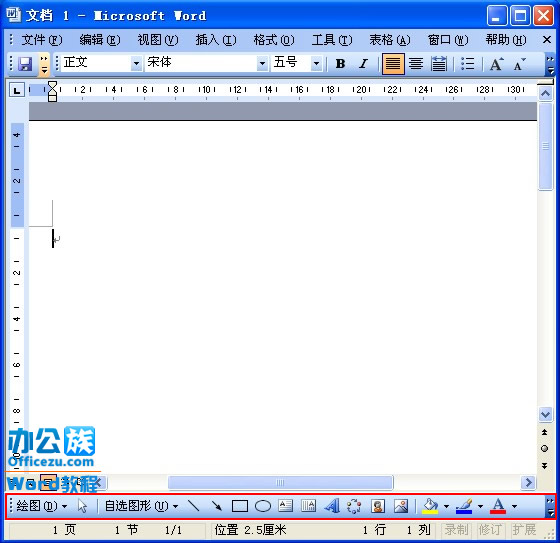The width and height of the screenshot is (560, 543).
Task: Open 表格(A) menu
Action: (x=390, y=40)
